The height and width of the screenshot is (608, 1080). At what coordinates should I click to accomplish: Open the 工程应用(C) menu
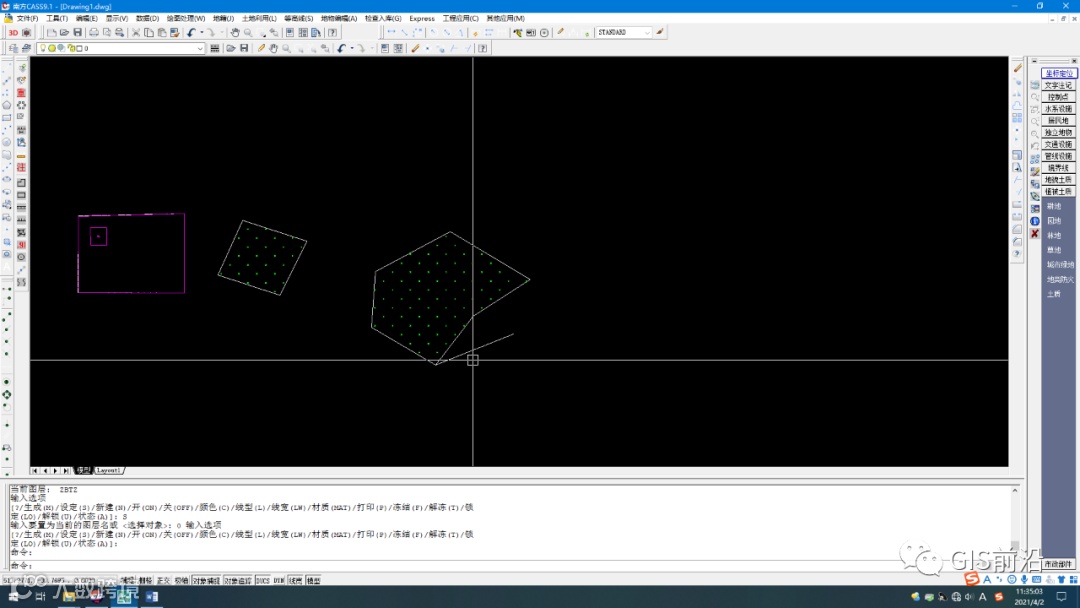tap(460, 19)
